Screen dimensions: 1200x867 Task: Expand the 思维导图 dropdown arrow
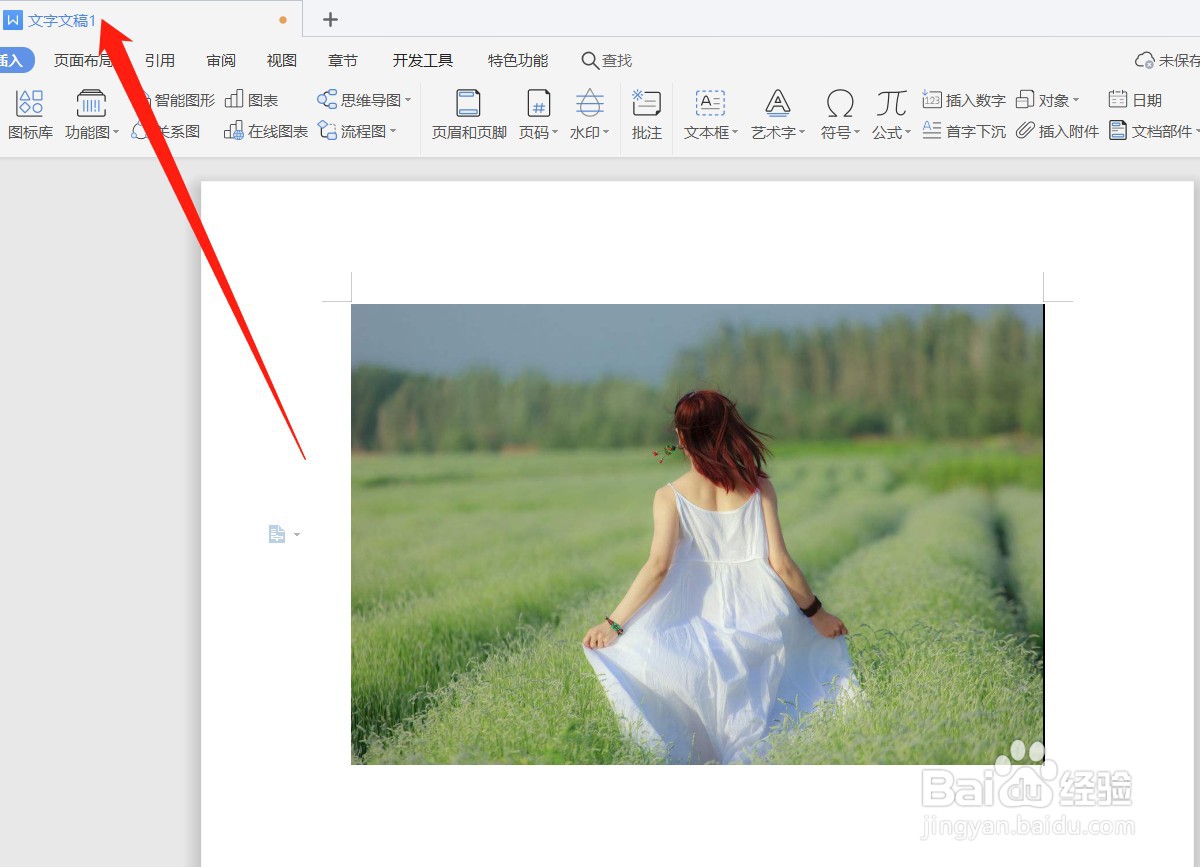(x=408, y=100)
